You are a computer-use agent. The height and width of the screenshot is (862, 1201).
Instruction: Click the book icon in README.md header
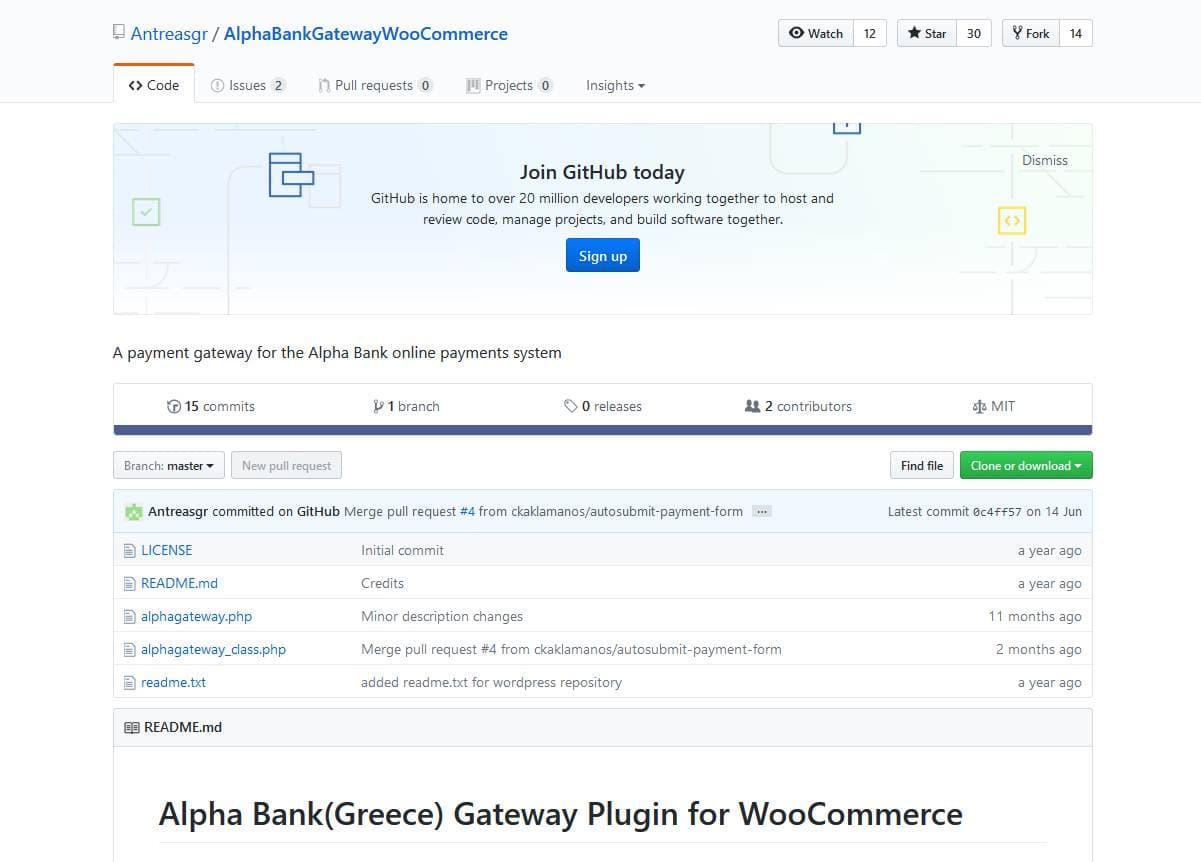tap(131, 728)
